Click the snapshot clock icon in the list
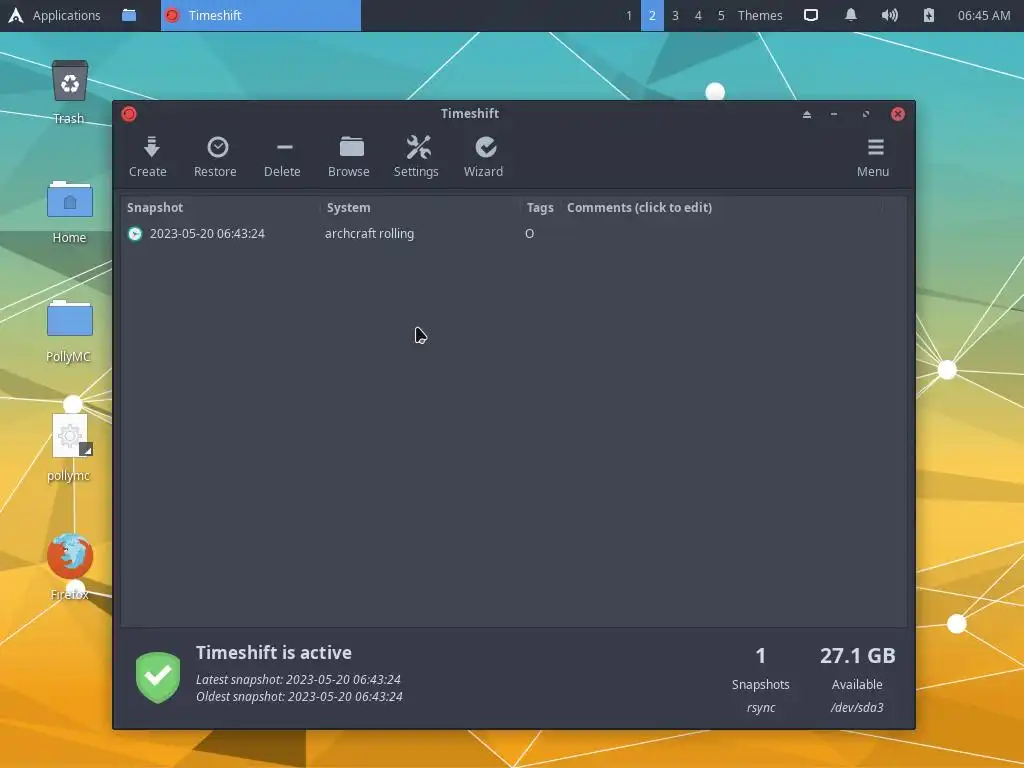Viewport: 1024px width, 768px height. [135, 234]
